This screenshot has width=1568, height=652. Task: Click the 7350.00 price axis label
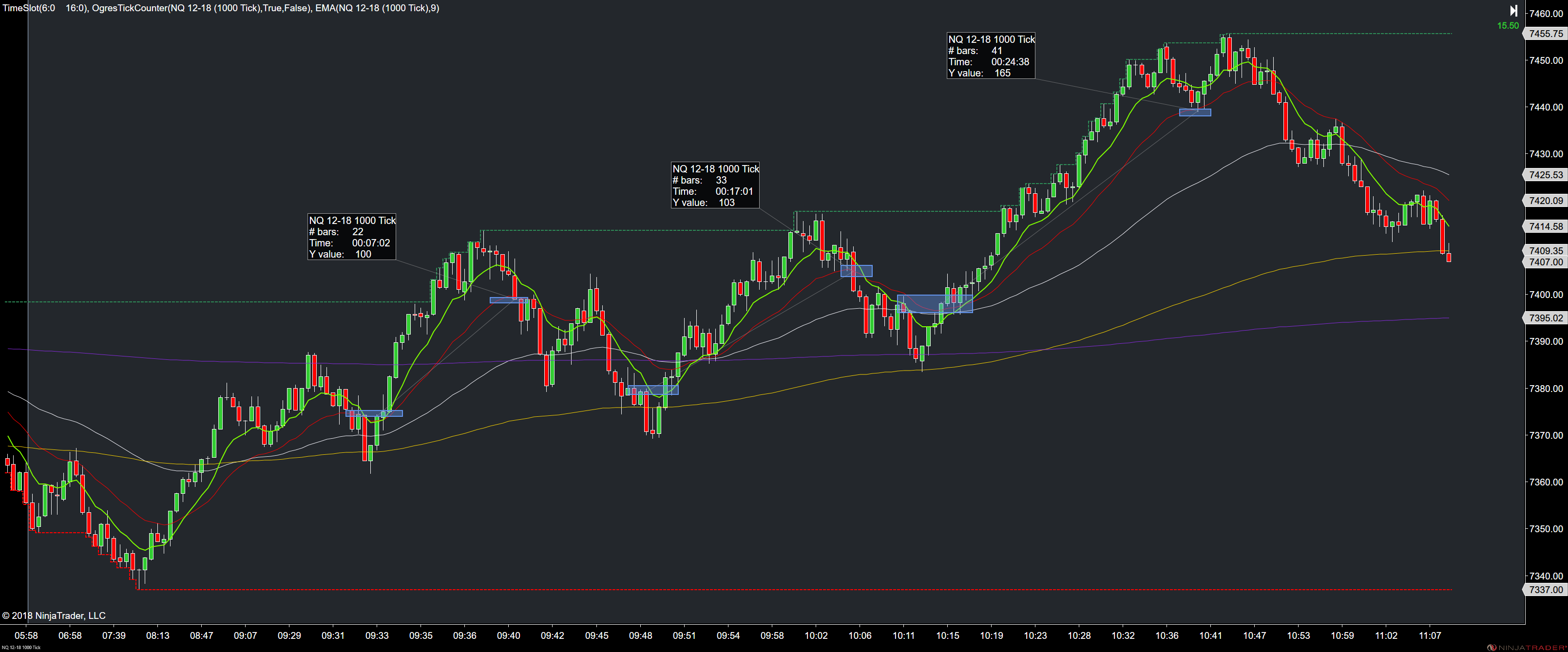pos(1546,529)
